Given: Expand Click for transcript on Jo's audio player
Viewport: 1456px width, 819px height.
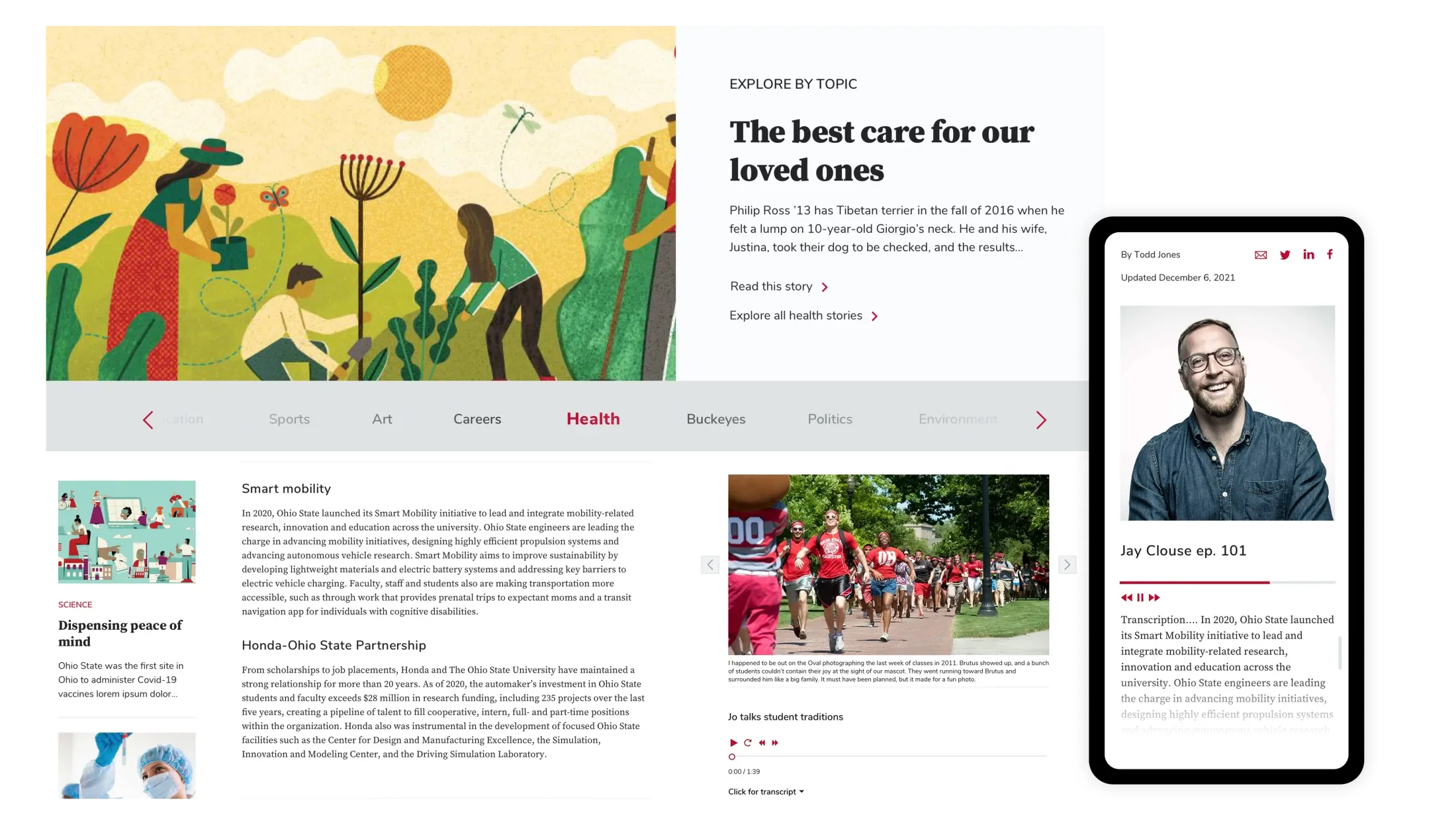Looking at the screenshot, I should tap(765, 791).
